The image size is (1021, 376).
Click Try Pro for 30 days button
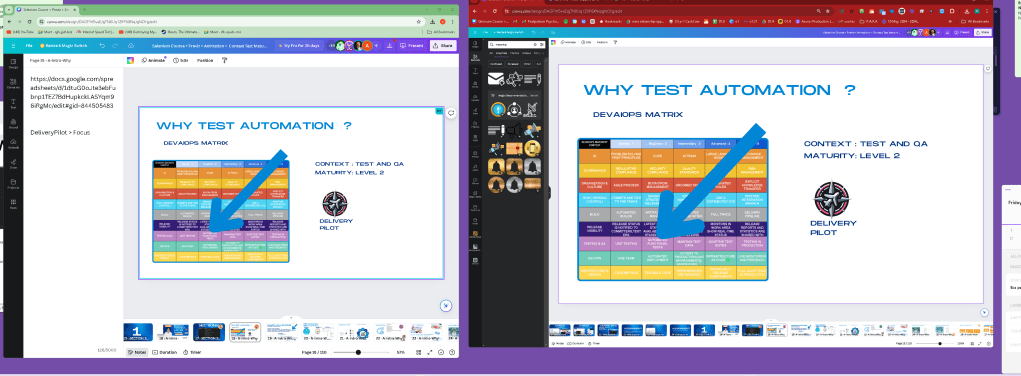[x=299, y=46]
